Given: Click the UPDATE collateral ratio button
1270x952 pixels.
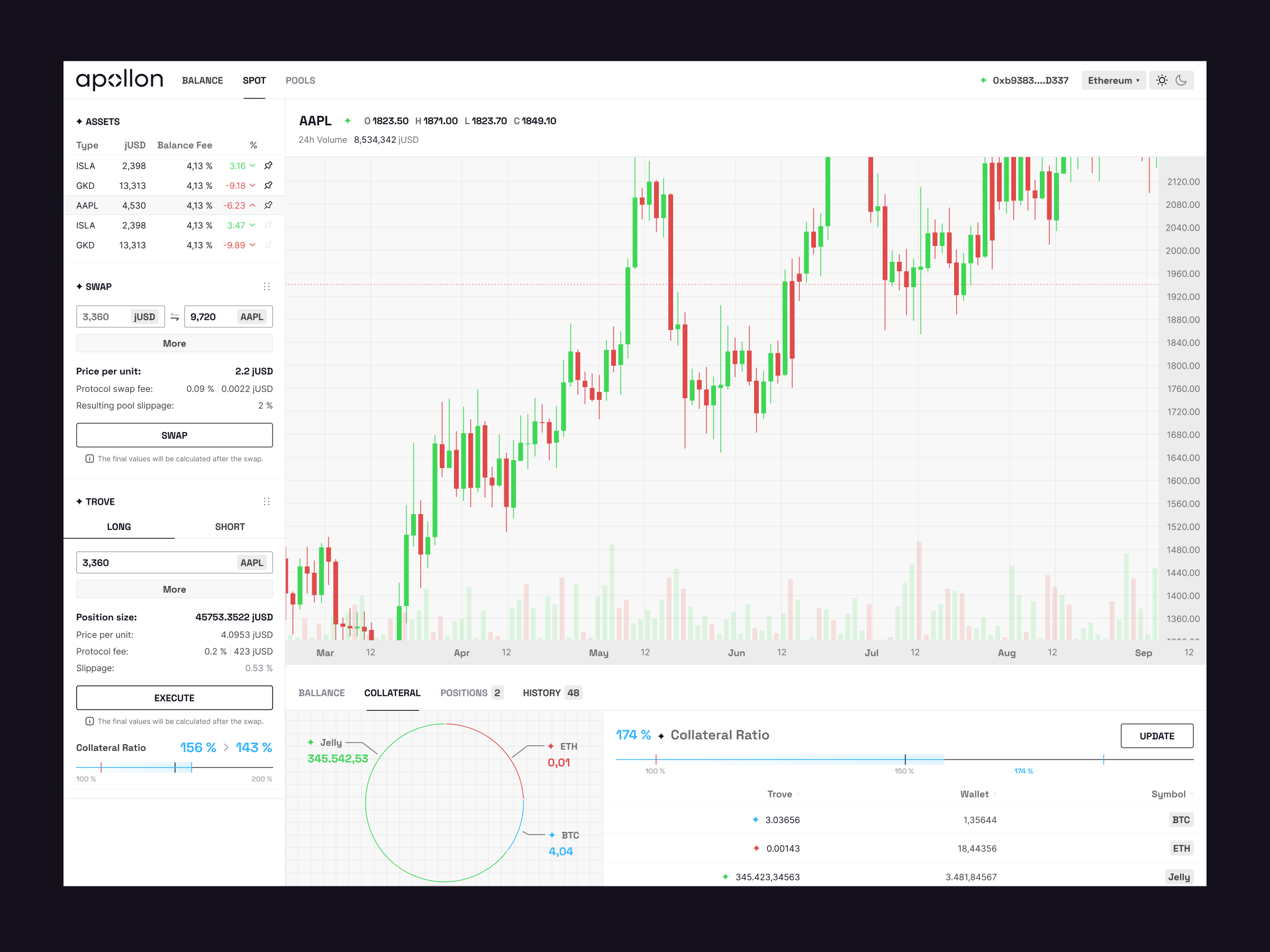Looking at the screenshot, I should pyautogui.click(x=1156, y=736).
